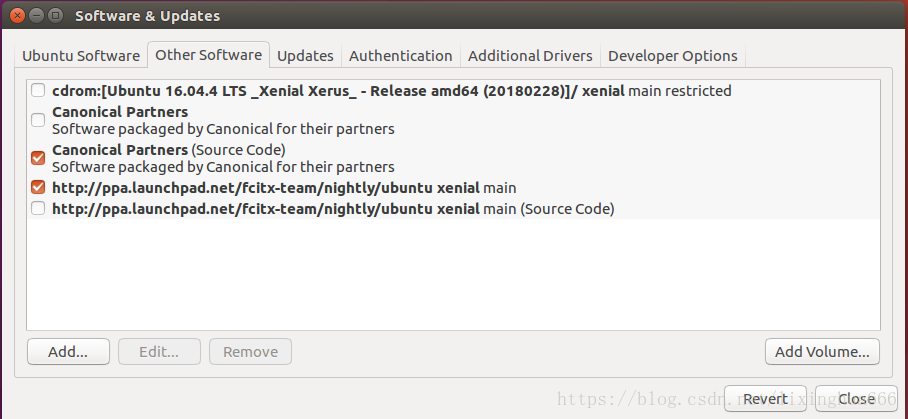This screenshot has height=419, width=908.
Task: Select the 'Canonical Partners (Source Code)' row text
Action: click(x=169, y=150)
